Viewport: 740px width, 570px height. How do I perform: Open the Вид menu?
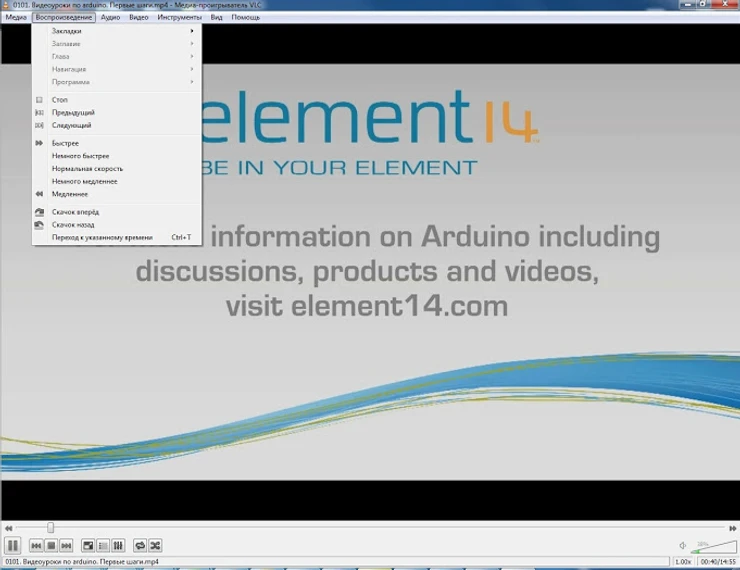pyautogui.click(x=216, y=17)
